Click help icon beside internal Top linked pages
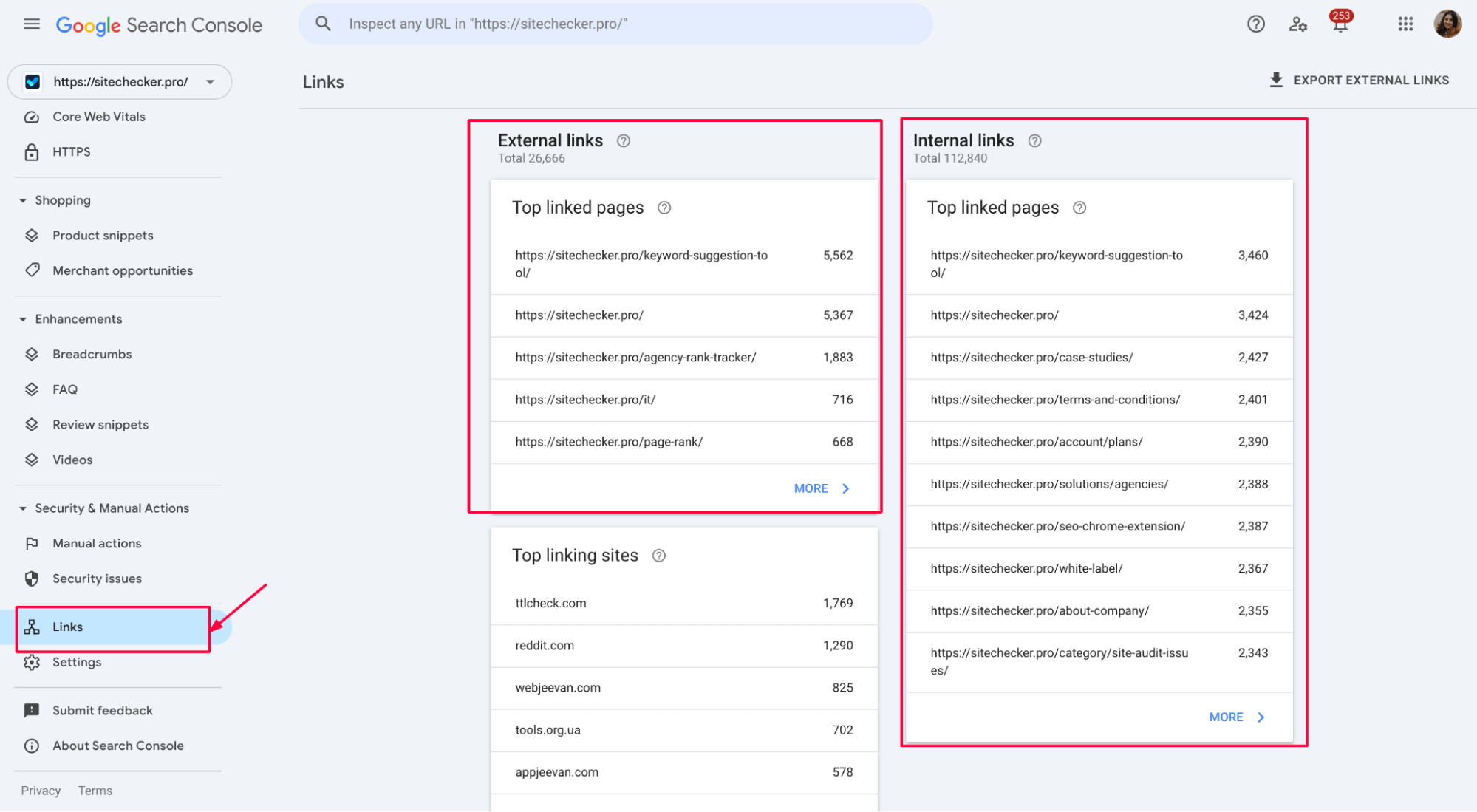The image size is (1477, 812). (1079, 208)
